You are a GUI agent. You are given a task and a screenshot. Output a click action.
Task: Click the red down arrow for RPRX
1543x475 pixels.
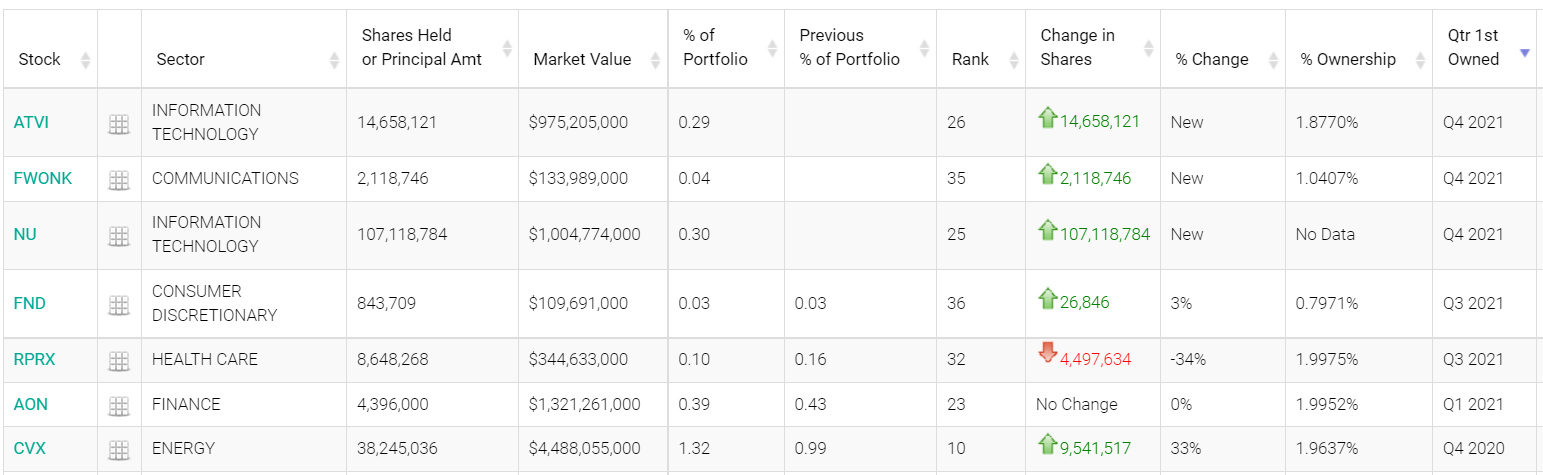(x=1048, y=353)
